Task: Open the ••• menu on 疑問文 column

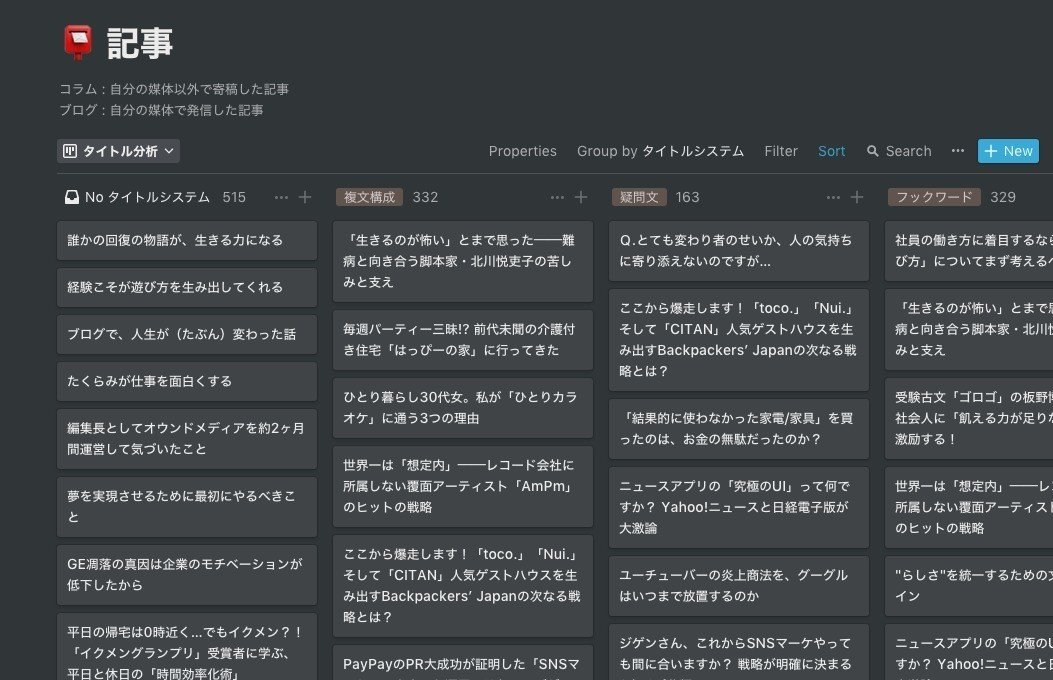Action: click(x=833, y=197)
